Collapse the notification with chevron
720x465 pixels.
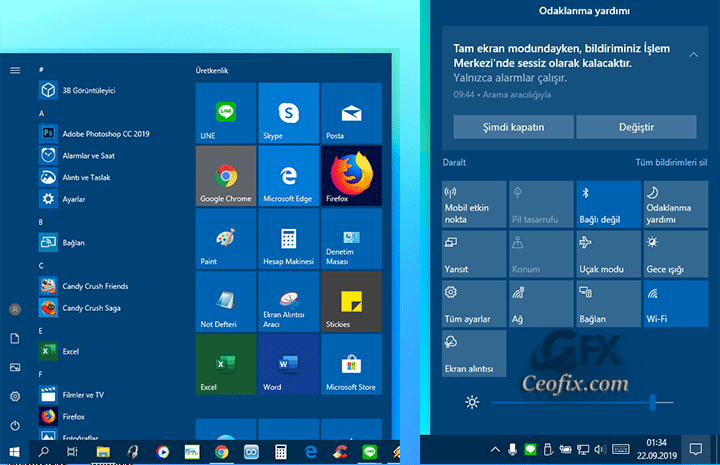click(x=693, y=55)
